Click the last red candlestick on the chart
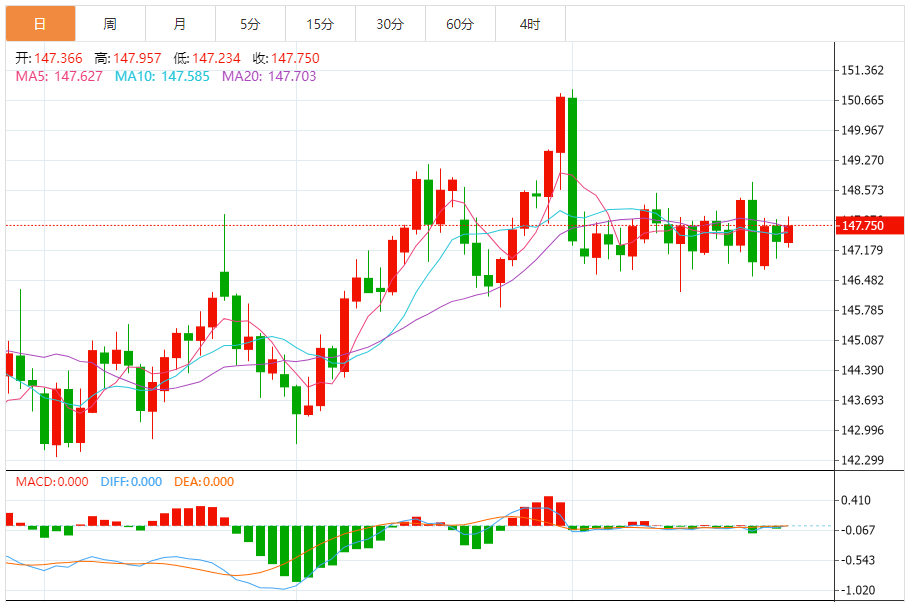907x602 pixels. (x=788, y=234)
